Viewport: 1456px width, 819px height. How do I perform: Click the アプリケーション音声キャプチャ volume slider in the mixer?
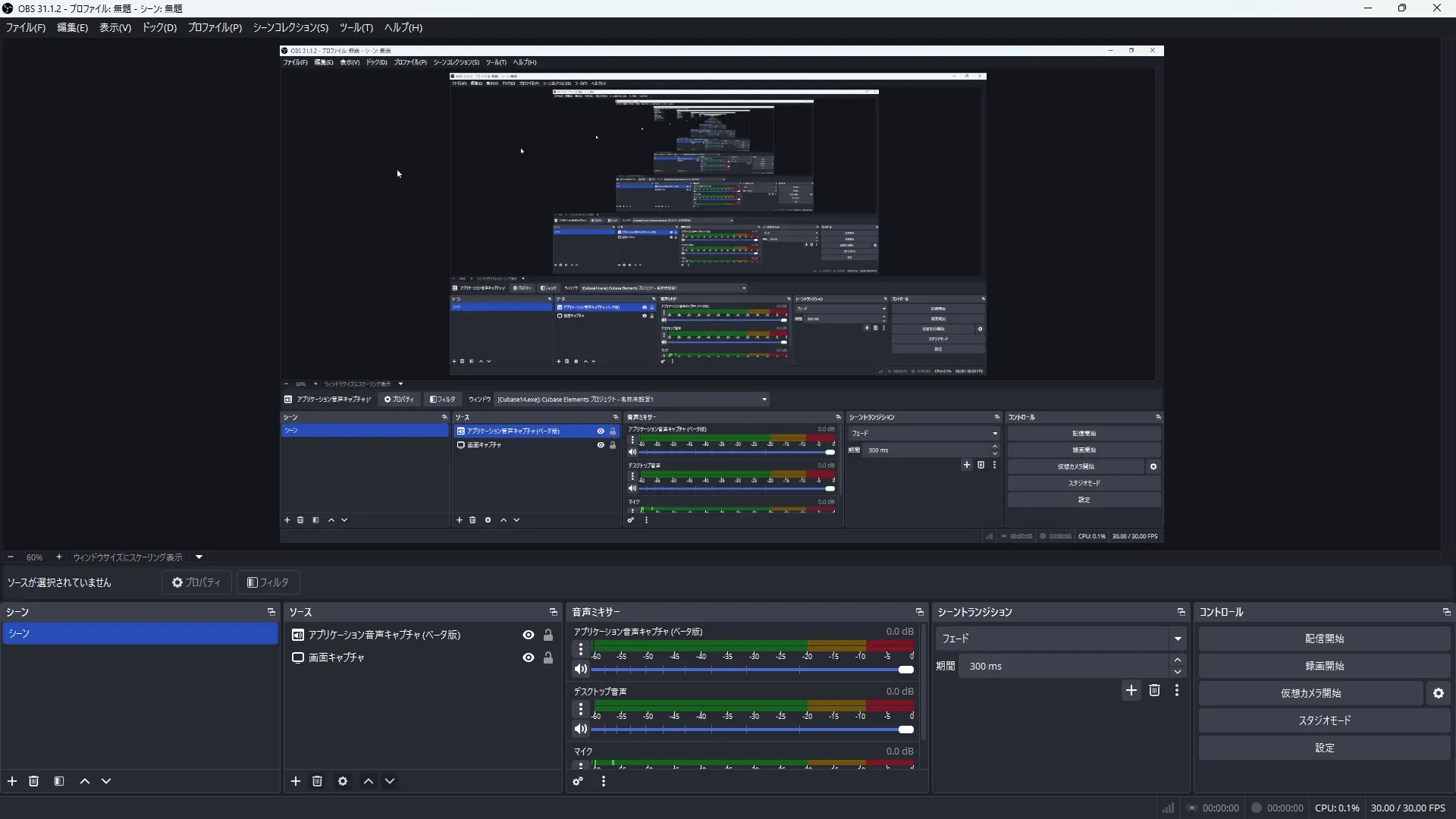pyautogui.click(x=751, y=670)
